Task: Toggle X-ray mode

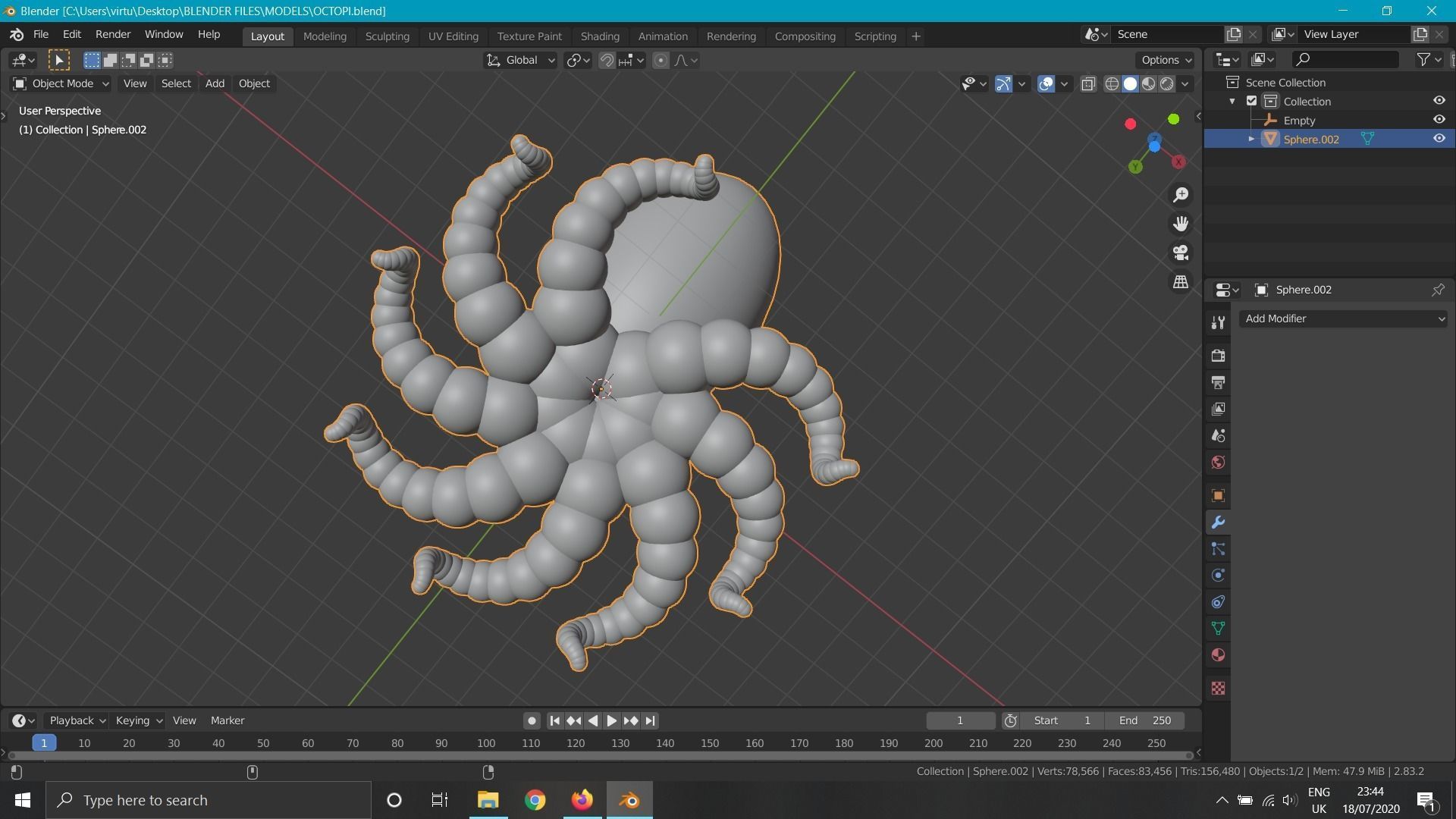Action: coord(1088,84)
